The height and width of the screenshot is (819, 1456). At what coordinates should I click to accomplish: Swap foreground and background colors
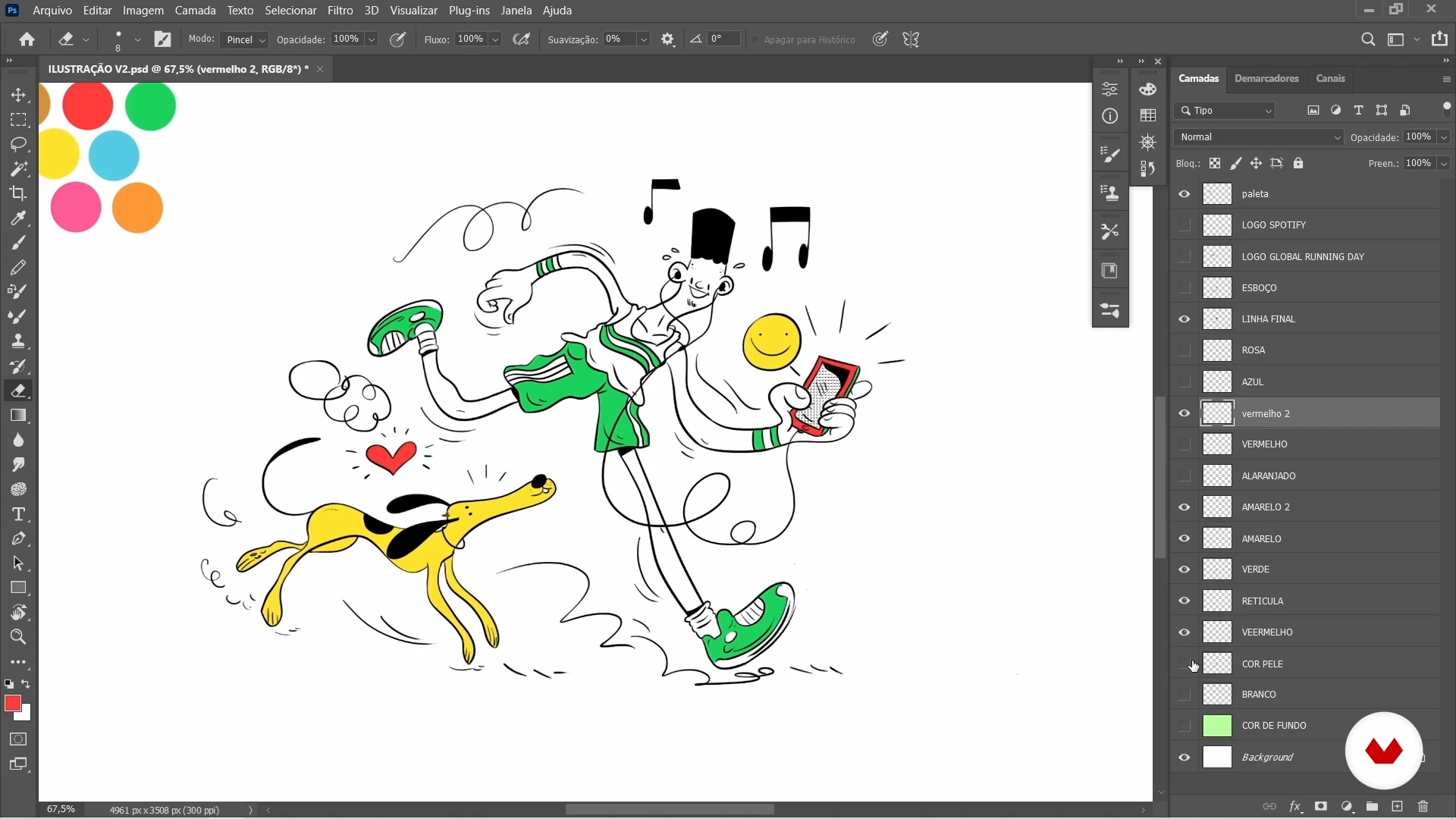coord(26,684)
